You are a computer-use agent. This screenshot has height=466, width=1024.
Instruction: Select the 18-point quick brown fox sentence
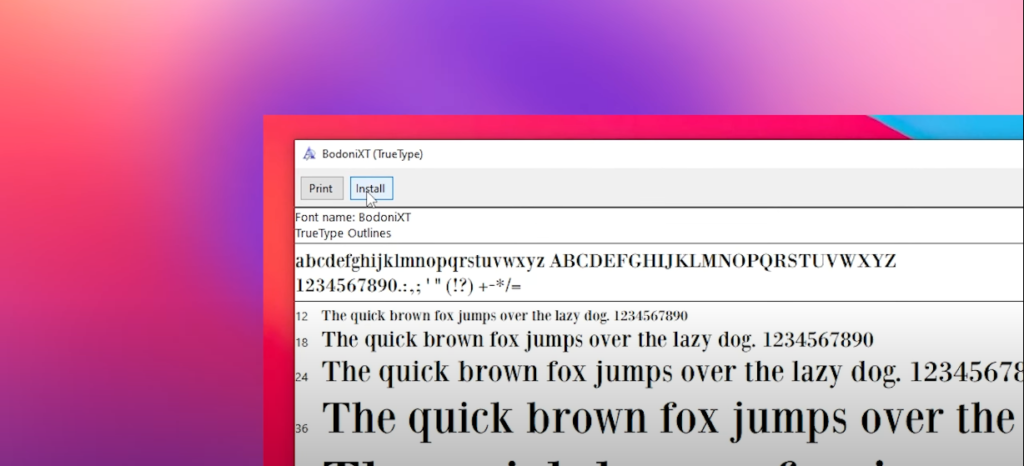pos(597,339)
